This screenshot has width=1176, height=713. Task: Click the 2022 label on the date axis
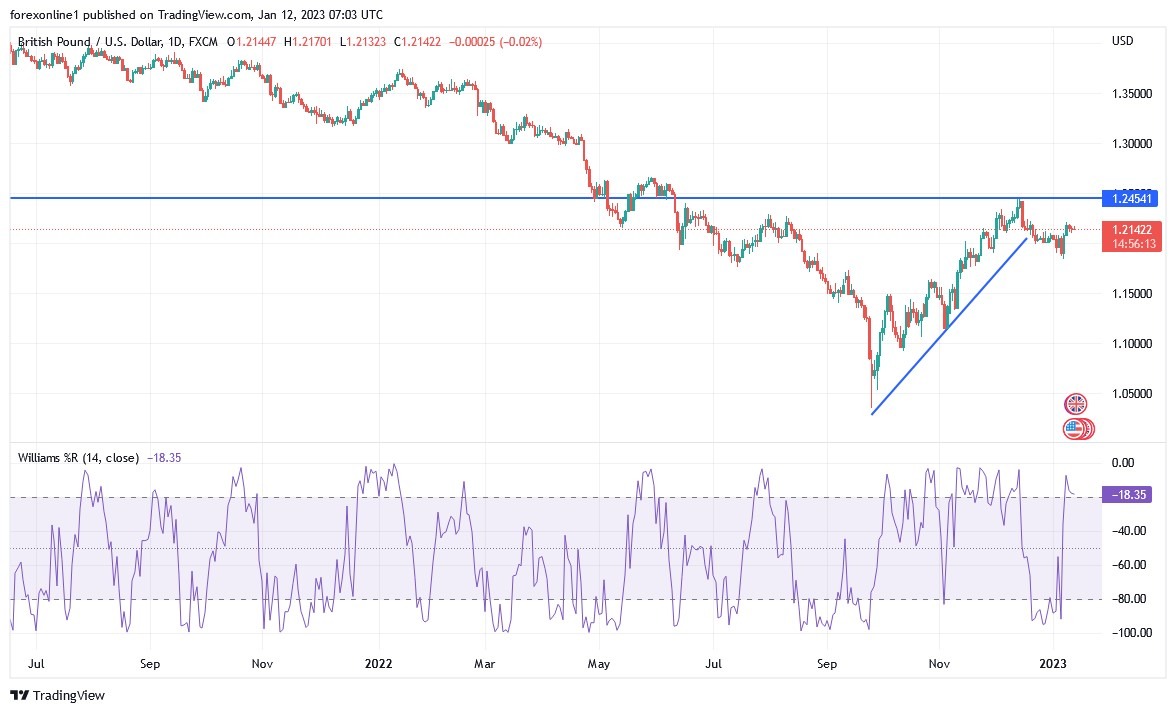[x=379, y=663]
